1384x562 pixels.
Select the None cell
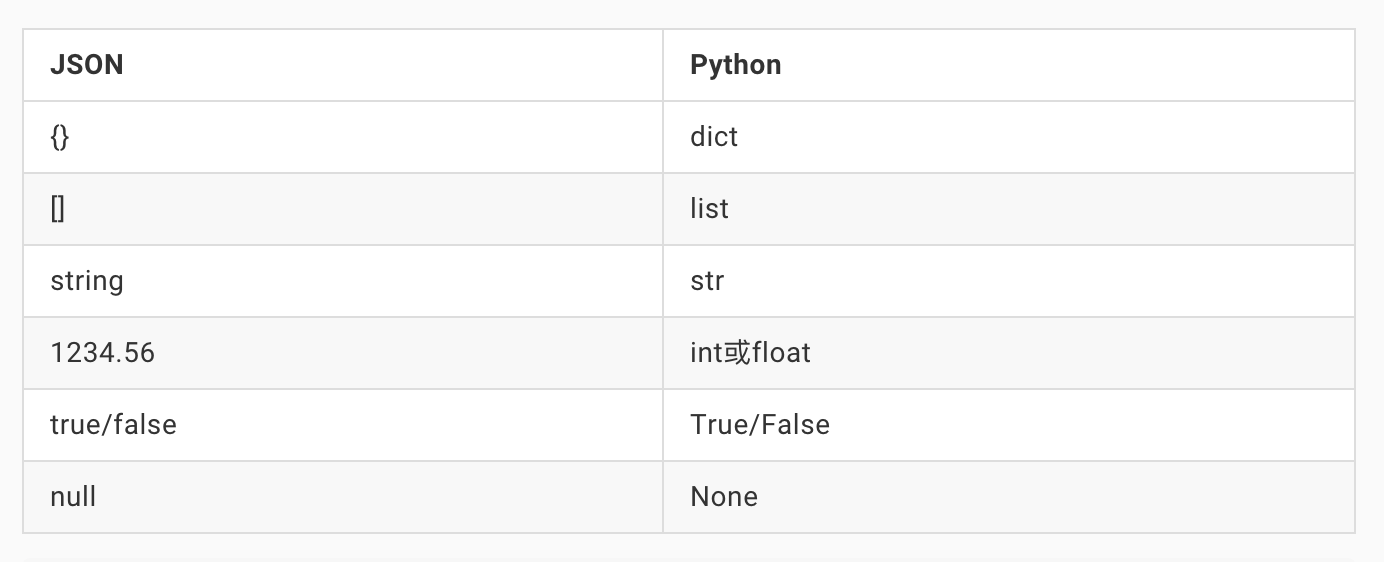tap(724, 497)
